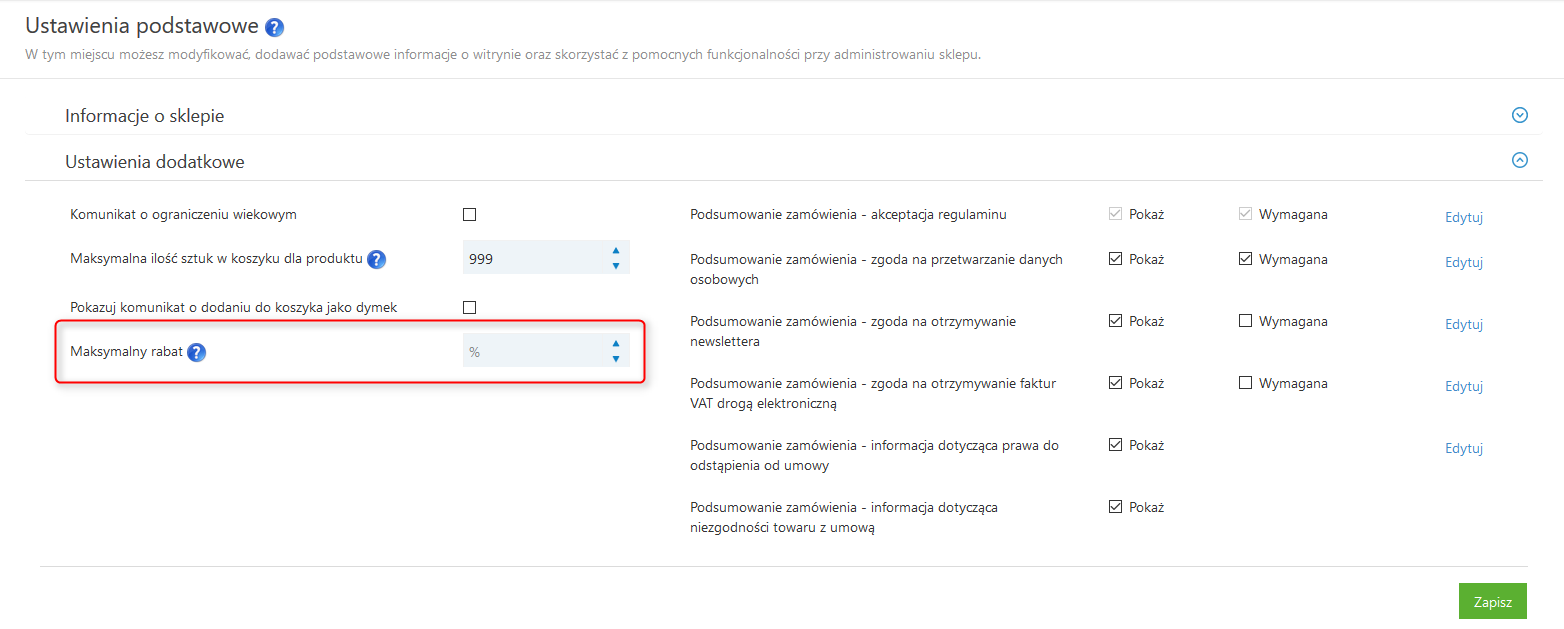Save settings with the Zapisz button
1564x629 pixels.
tap(1492, 602)
